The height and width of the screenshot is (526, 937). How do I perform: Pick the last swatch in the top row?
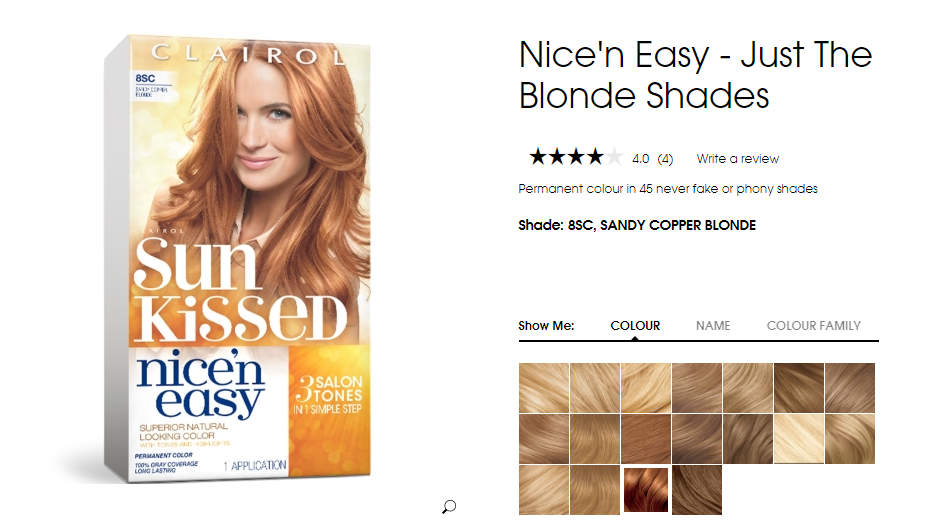850,388
